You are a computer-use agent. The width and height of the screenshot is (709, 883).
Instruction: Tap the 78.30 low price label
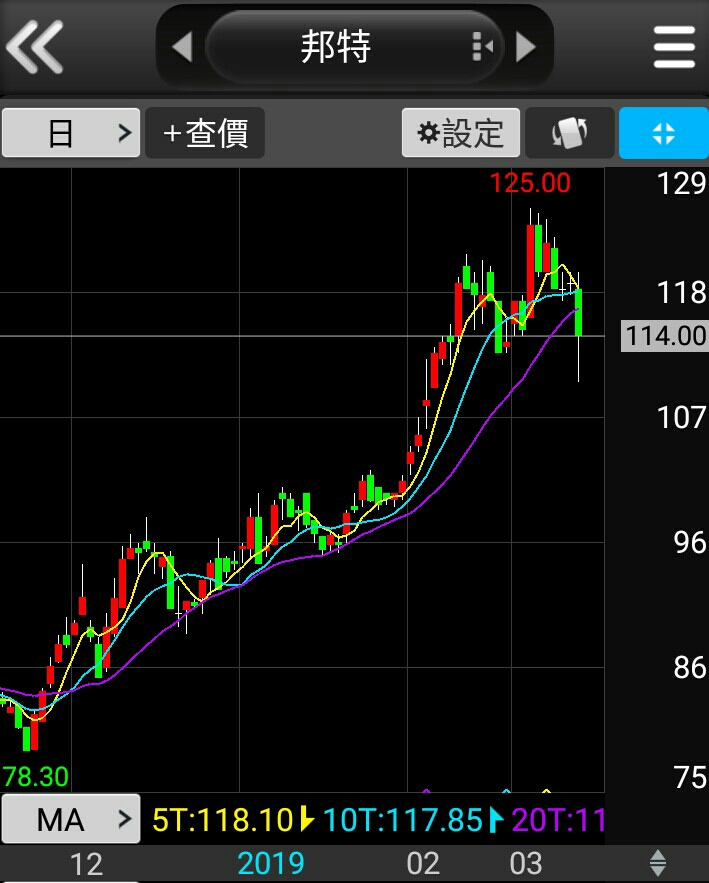pos(35,777)
